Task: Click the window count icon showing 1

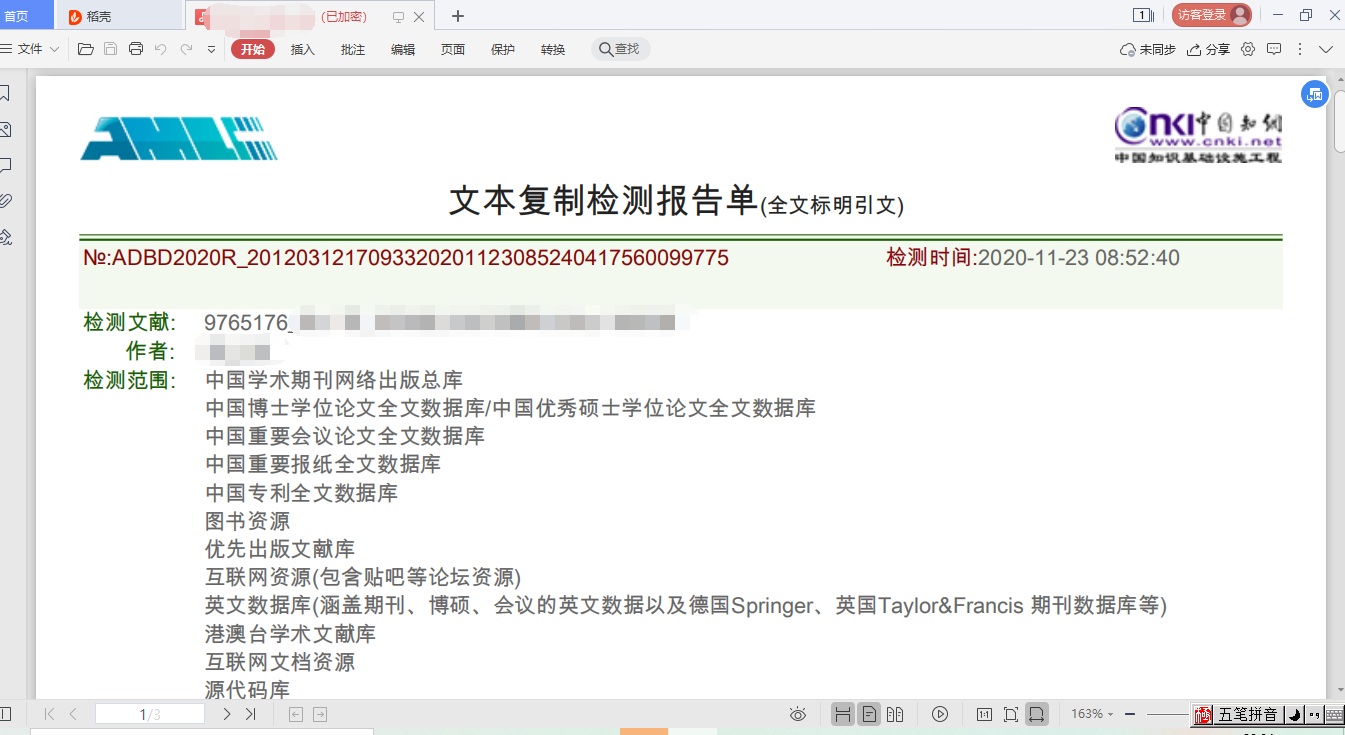Action: tap(1143, 15)
